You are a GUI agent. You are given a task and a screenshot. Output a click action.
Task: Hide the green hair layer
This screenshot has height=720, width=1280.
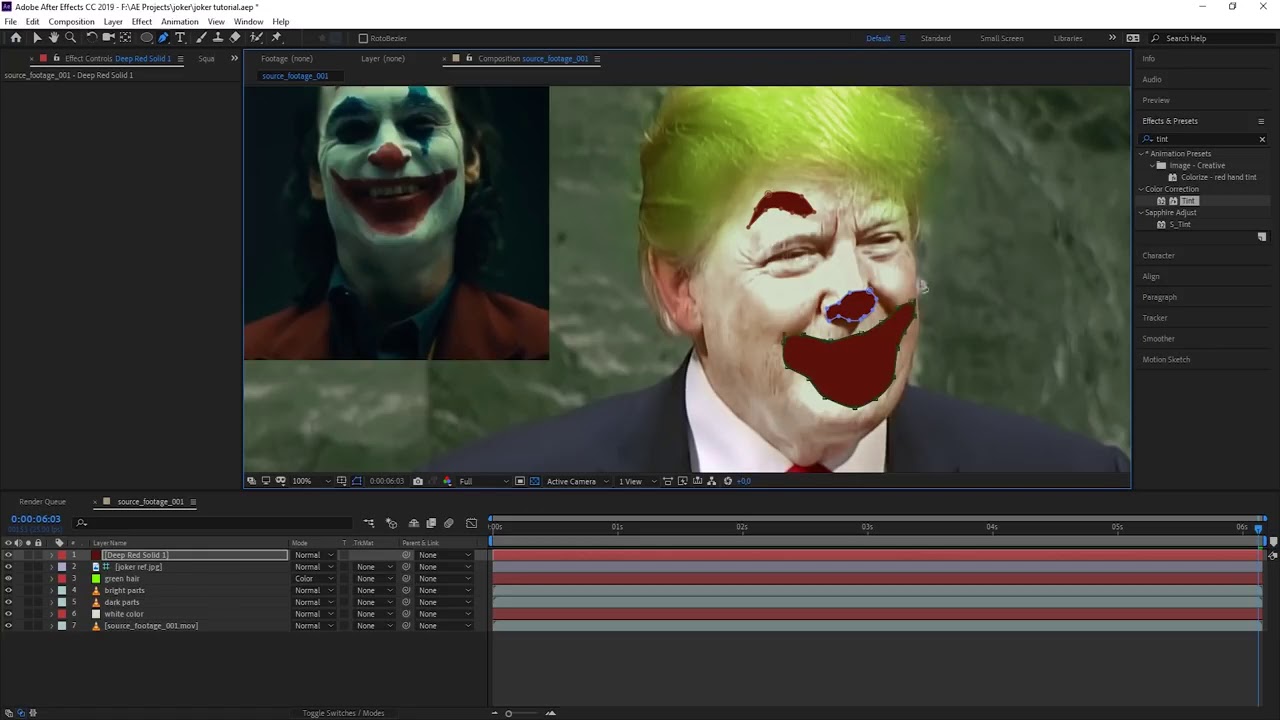click(8, 579)
